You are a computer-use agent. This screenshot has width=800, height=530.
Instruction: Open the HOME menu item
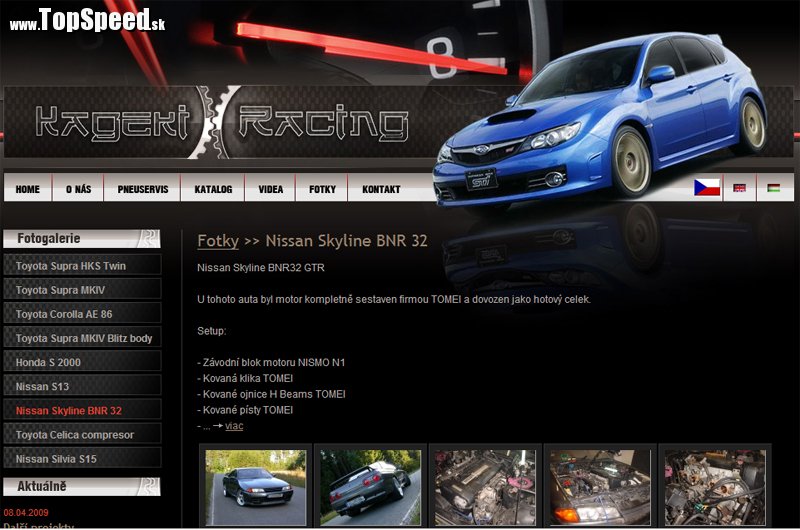(x=28, y=189)
